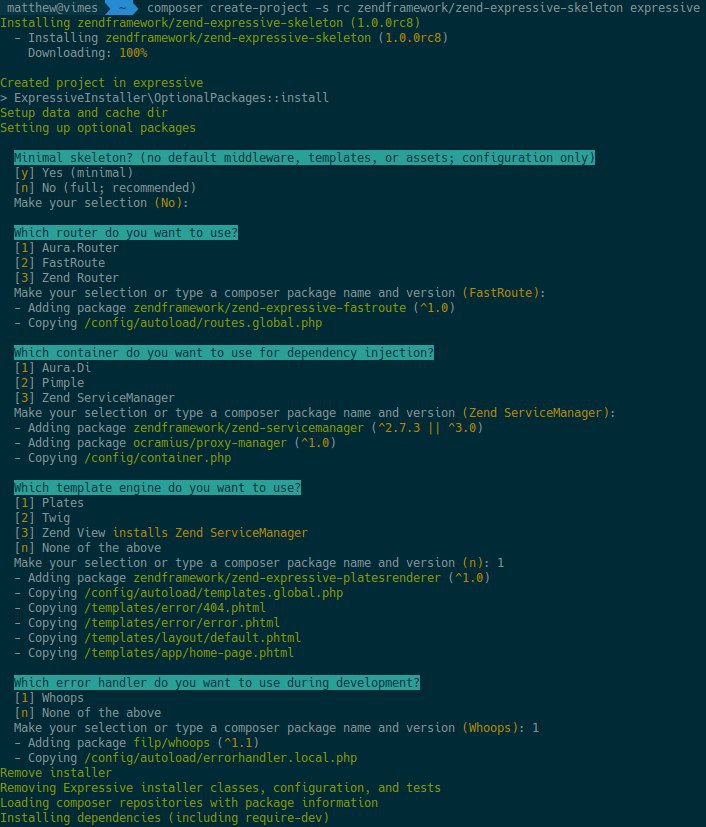The height and width of the screenshot is (827, 706).
Task: Click the '[y] Yes (minimal)' option
Action: tap(73, 172)
